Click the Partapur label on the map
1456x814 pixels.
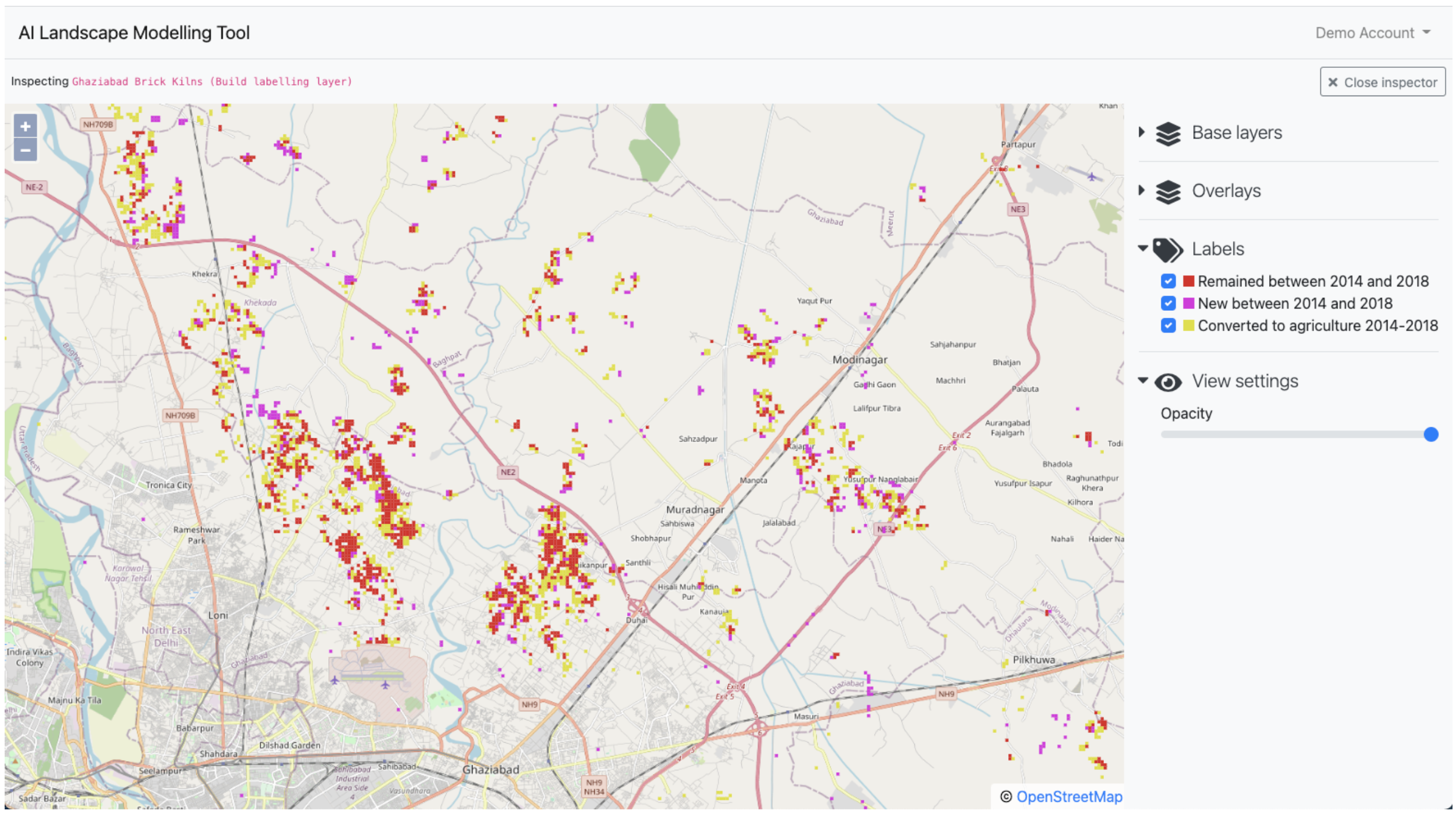pyautogui.click(x=1018, y=144)
